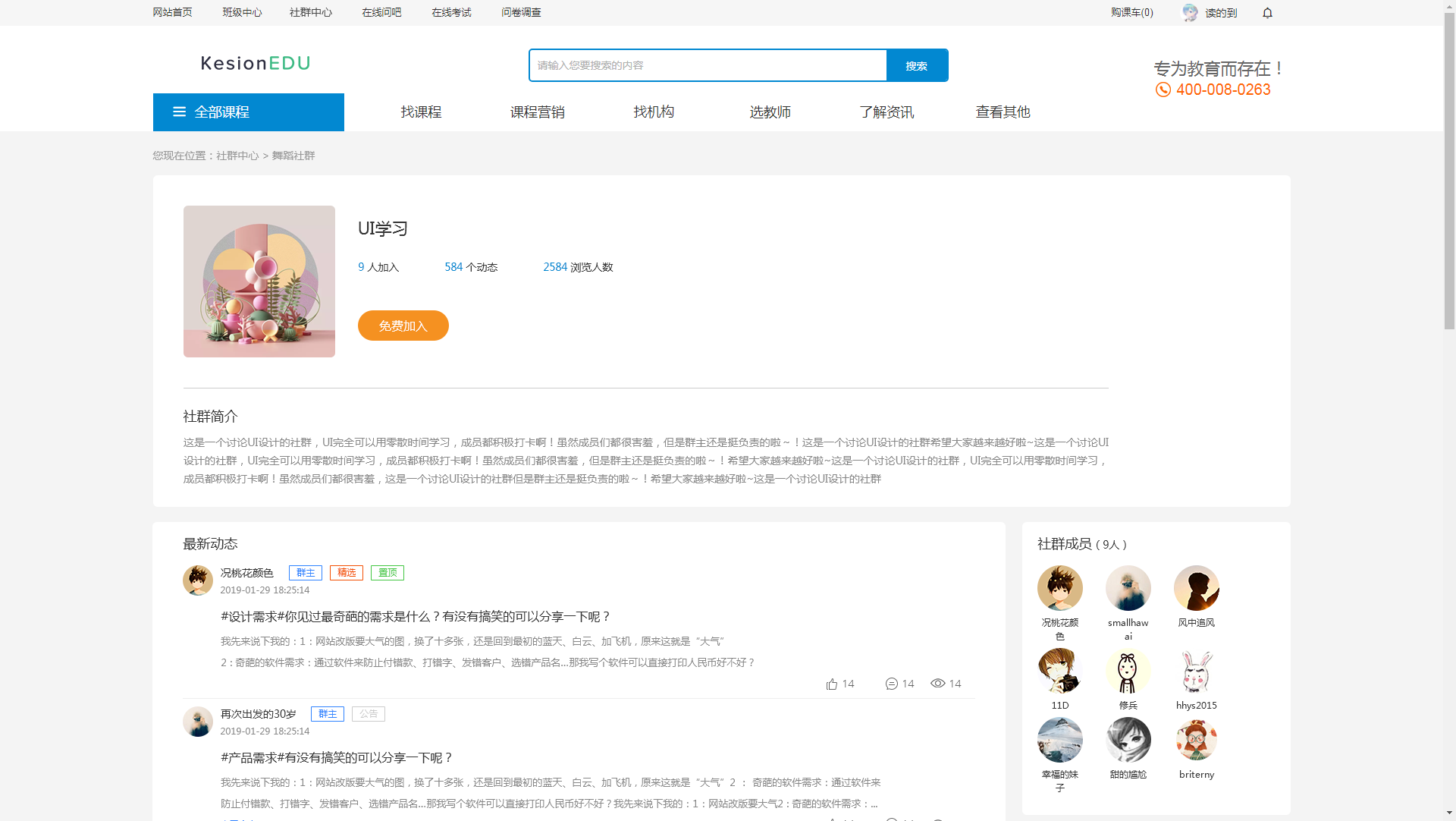The width and height of the screenshot is (1456, 821).
Task: Open comments on the first post
Action: 892,684
